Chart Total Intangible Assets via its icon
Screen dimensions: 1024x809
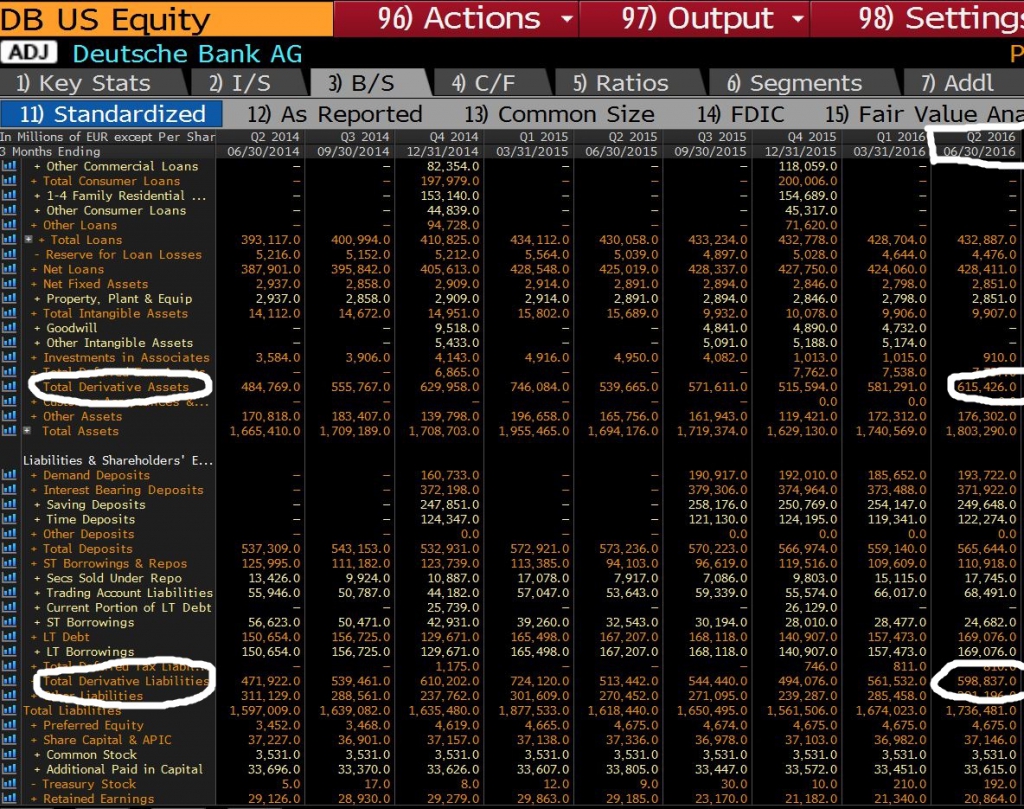click(9, 313)
